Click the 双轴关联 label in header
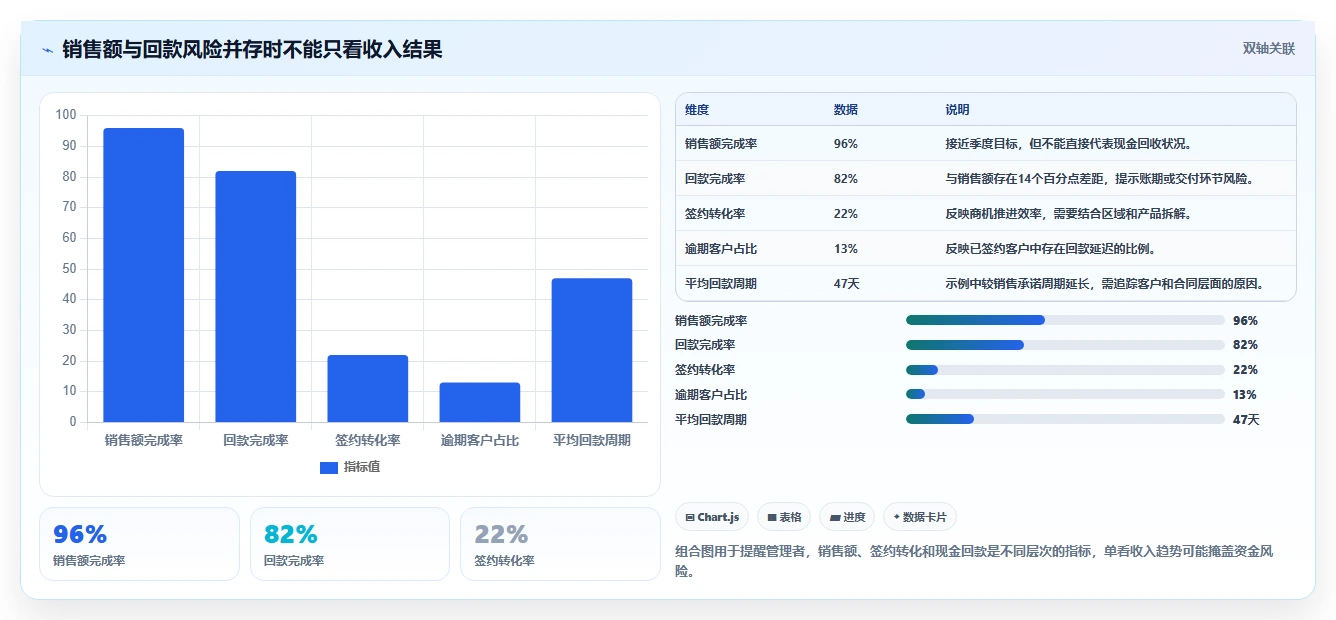Viewport: 1336px width, 620px height. pos(1269,49)
